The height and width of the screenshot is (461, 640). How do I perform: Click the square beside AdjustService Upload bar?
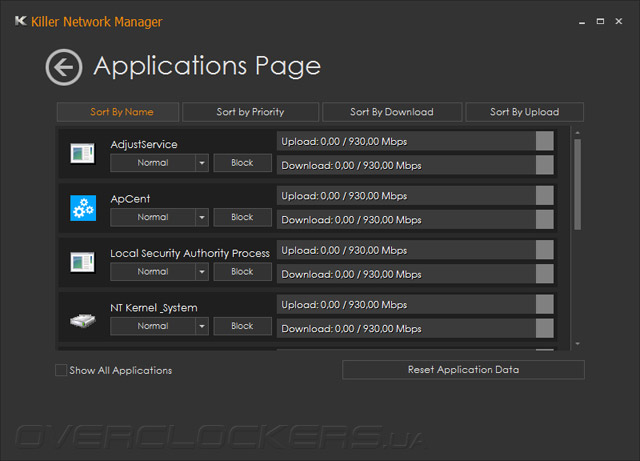tap(544, 141)
